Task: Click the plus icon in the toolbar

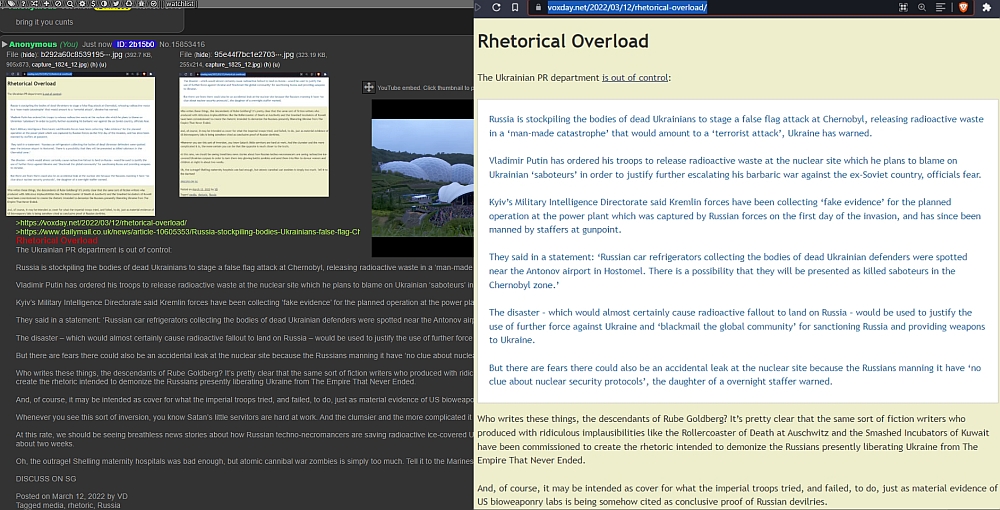Action: tap(47, 3)
